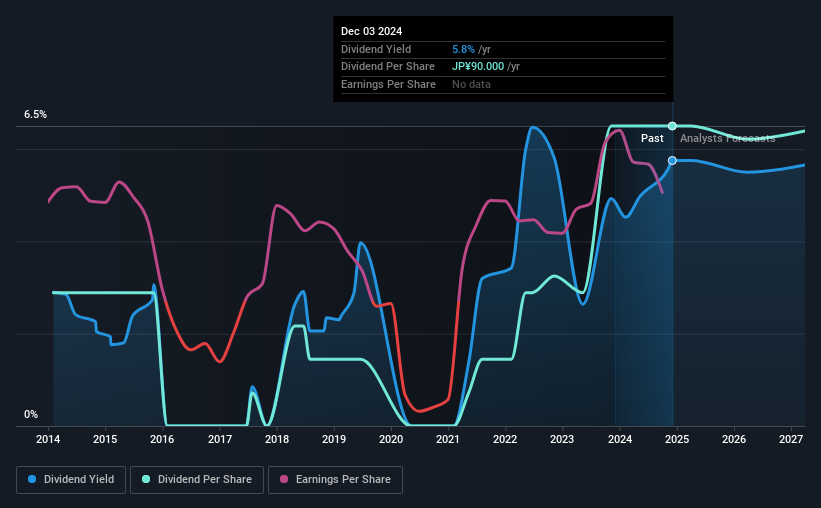Viewport: 821px width, 508px height.
Task: Click the blue Dividend Yield legend dot
Action: coord(32,479)
